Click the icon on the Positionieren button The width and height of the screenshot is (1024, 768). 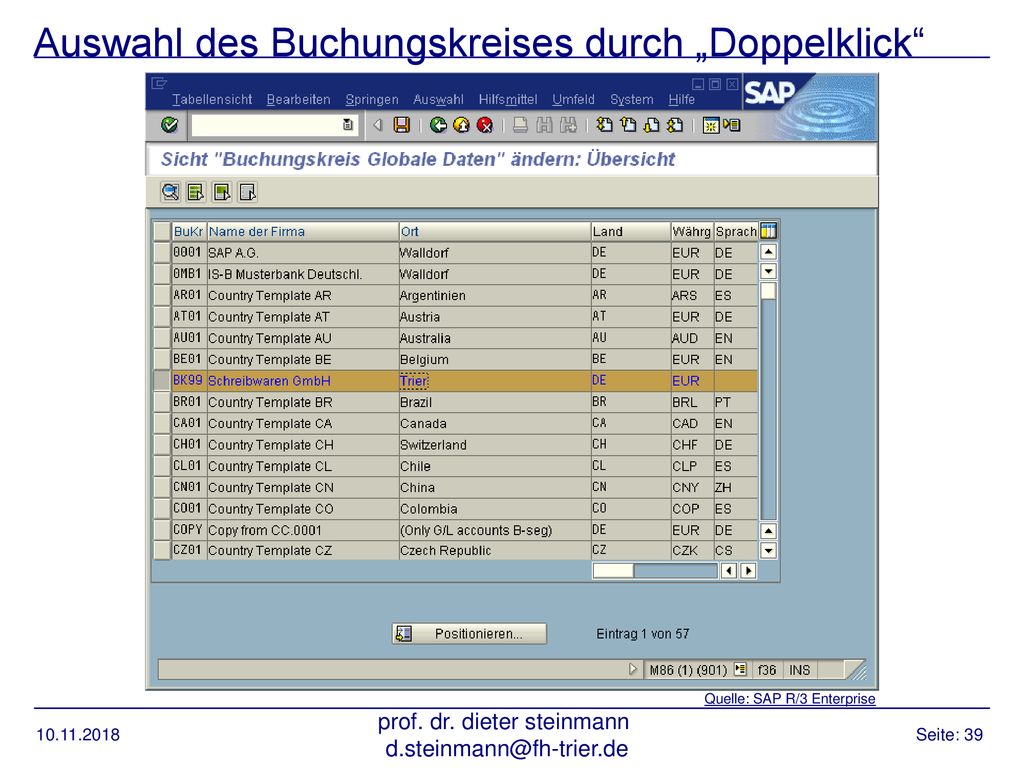404,633
